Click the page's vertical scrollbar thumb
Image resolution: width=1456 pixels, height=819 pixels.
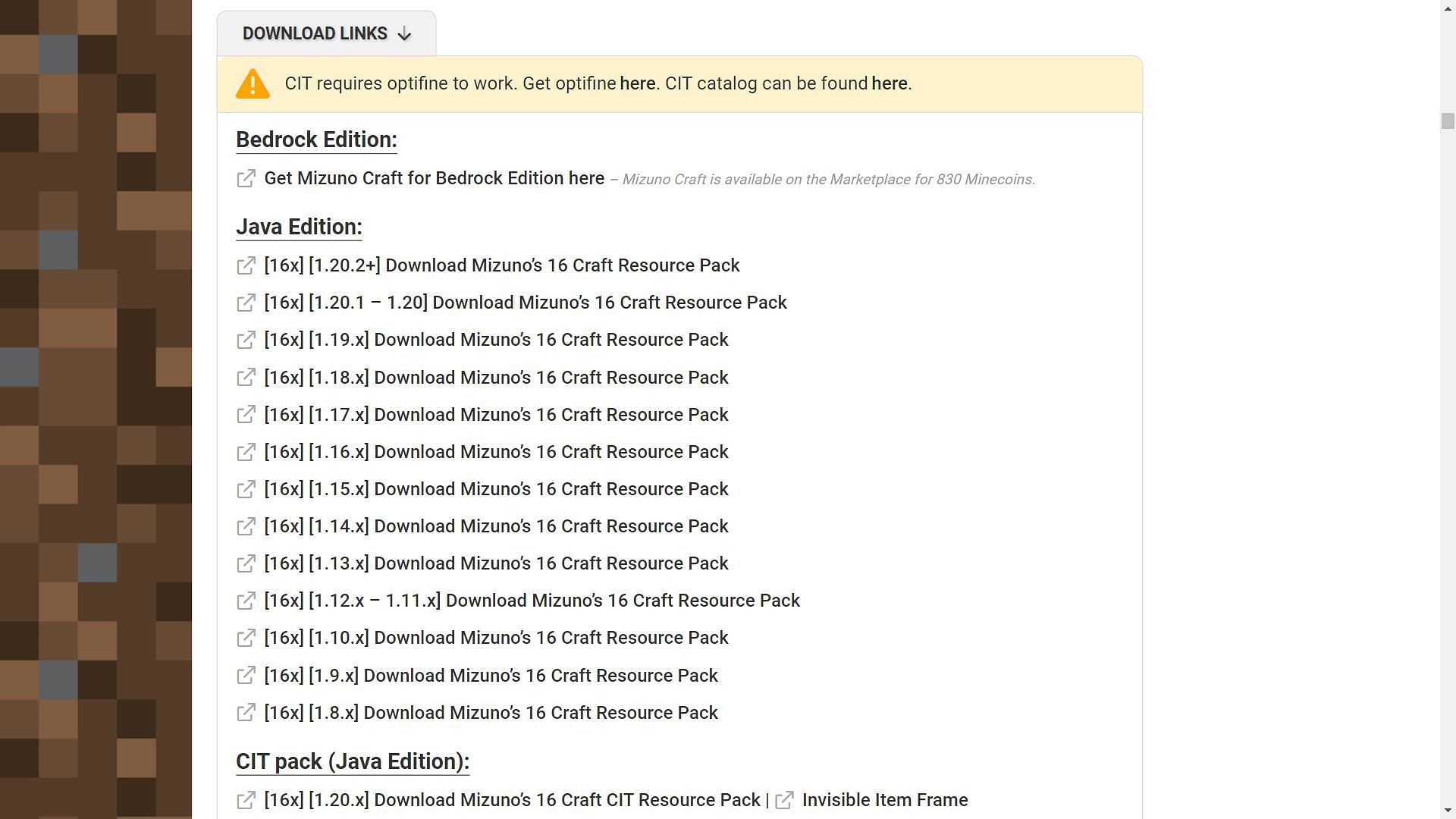click(1448, 121)
